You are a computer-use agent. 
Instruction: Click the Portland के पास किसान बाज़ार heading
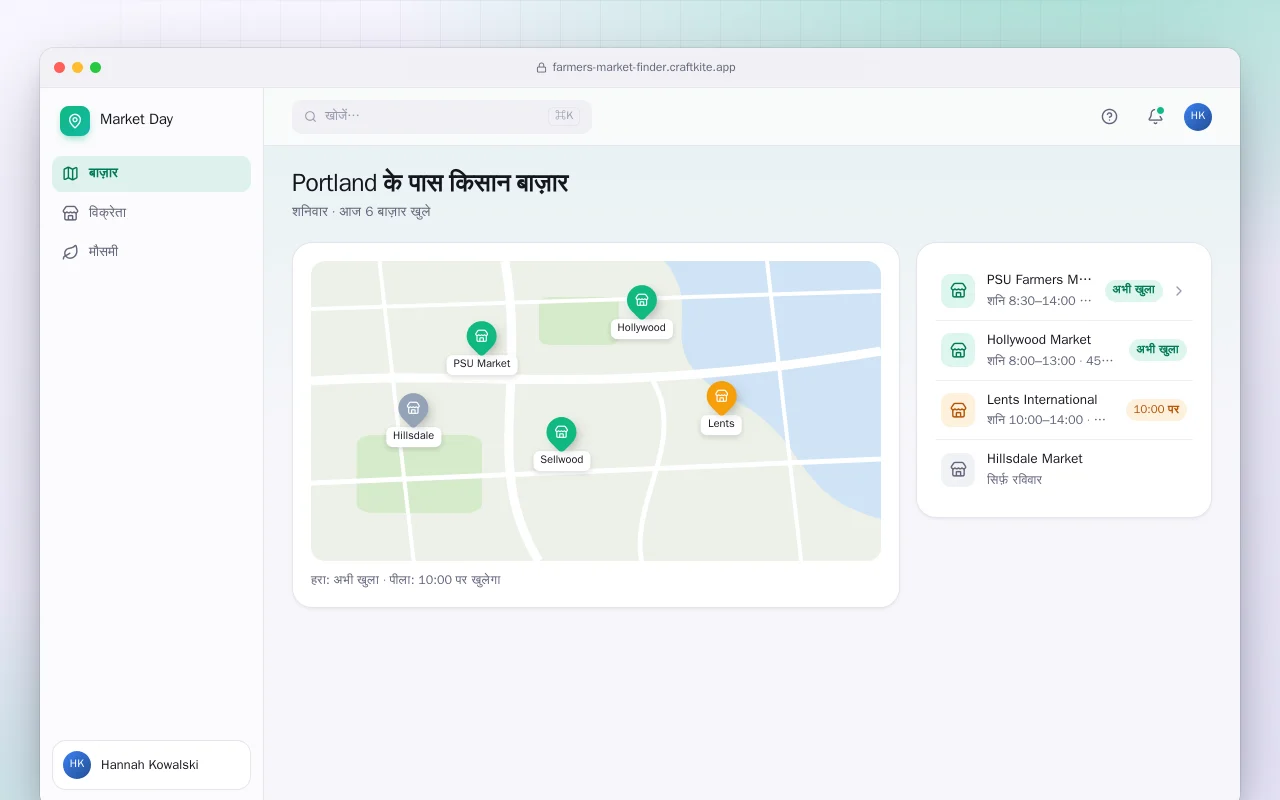click(430, 183)
